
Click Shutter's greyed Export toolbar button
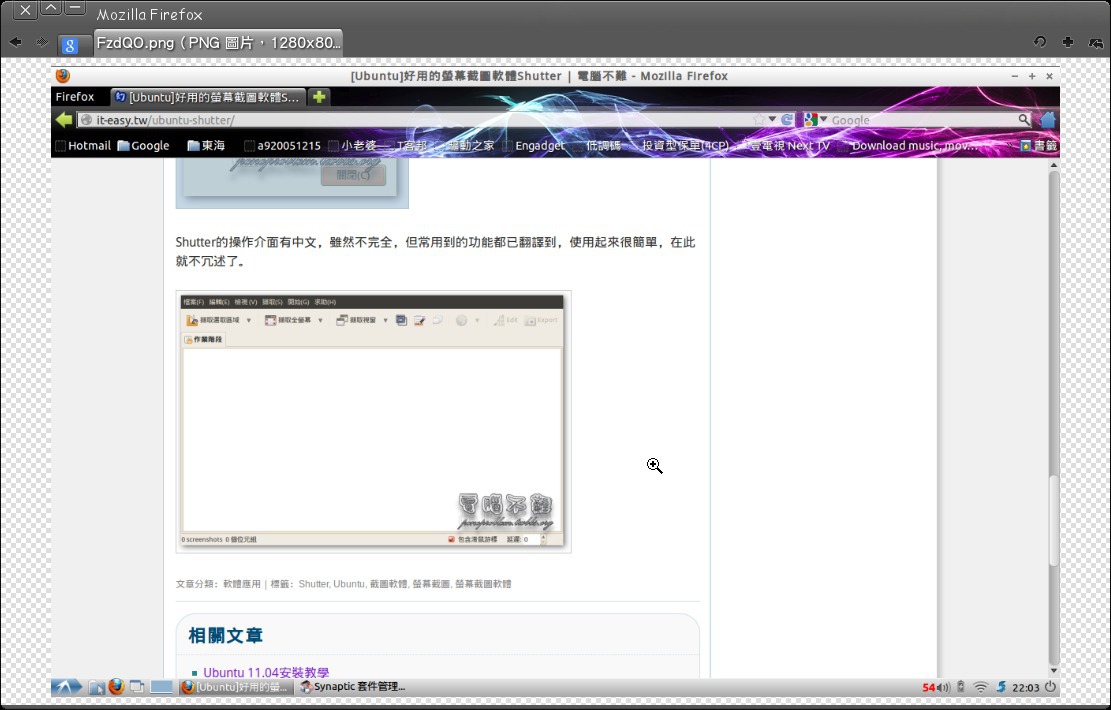541,320
